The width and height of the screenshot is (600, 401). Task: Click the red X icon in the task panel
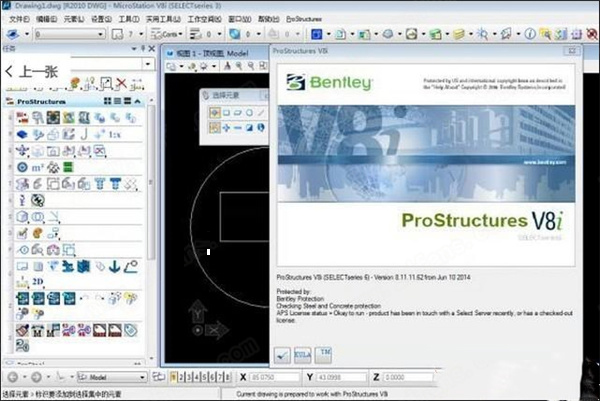coord(121,83)
